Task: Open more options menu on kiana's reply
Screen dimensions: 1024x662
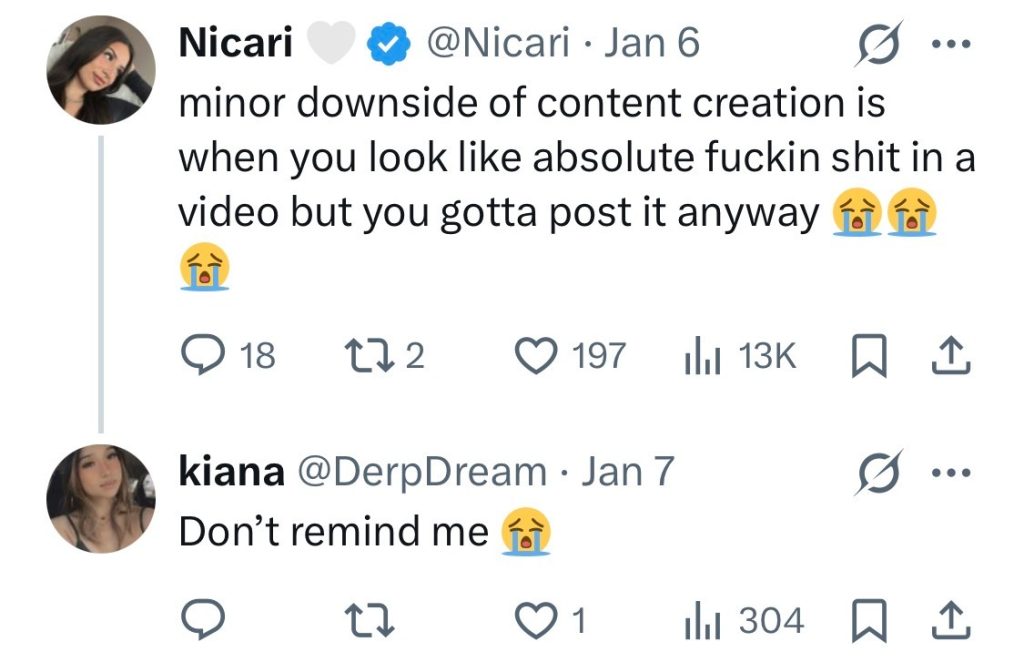Action: tap(953, 471)
